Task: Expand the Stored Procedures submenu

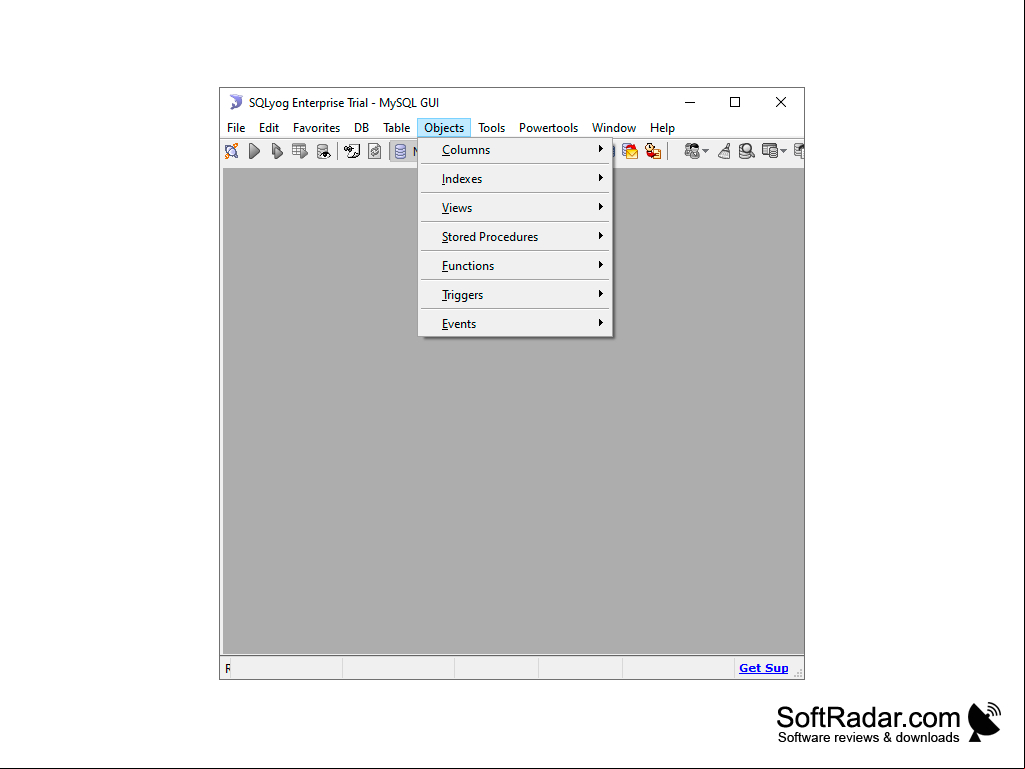Action: tap(515, 237)
